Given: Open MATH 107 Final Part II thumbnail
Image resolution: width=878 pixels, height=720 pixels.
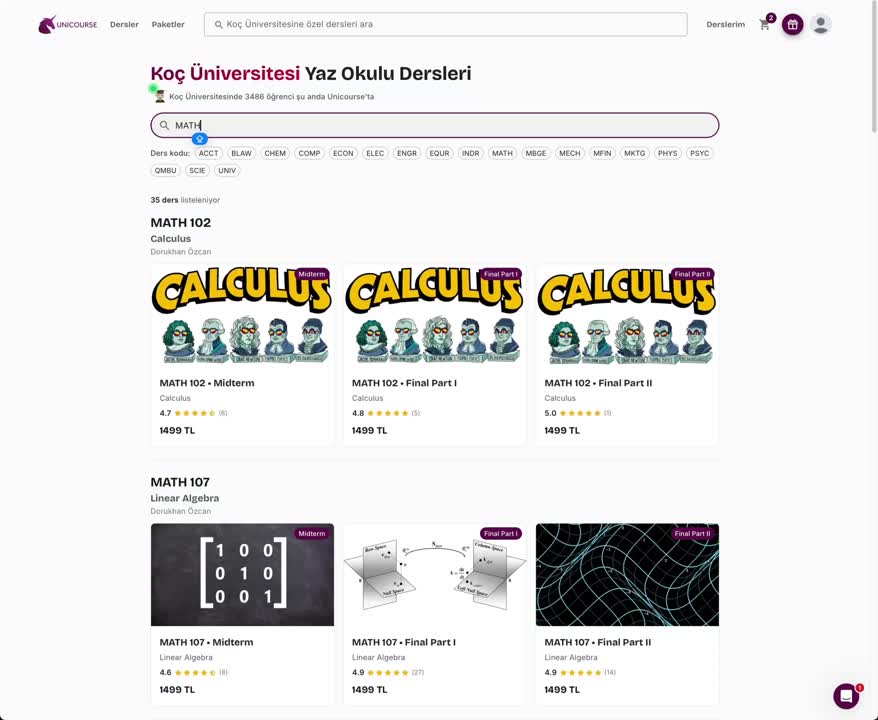Looking at the screenshot, I should (627, 574).
